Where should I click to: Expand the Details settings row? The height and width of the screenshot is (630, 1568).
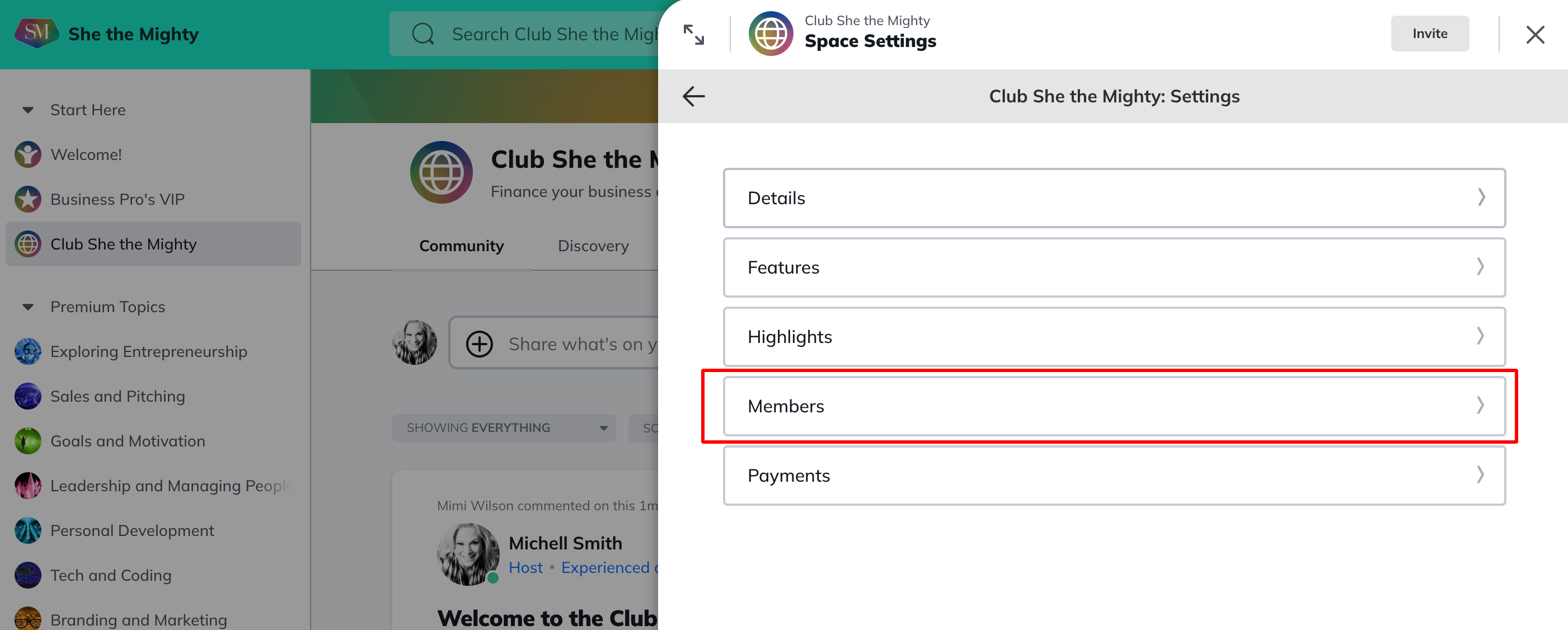(x=1113, y=198)
